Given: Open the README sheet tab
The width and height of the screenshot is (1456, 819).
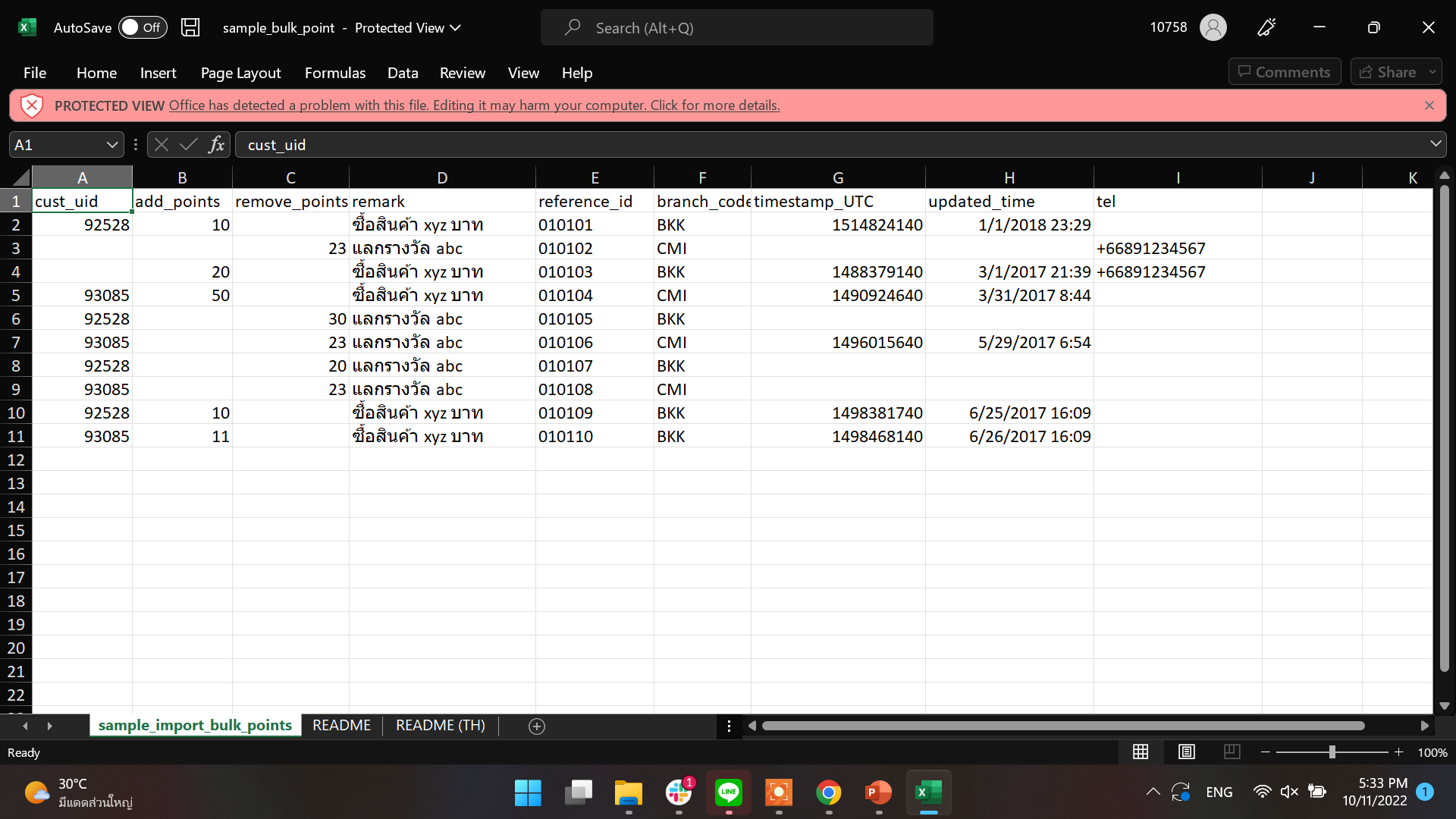Looking at the screenshot, I should click(x=341, y=725).
